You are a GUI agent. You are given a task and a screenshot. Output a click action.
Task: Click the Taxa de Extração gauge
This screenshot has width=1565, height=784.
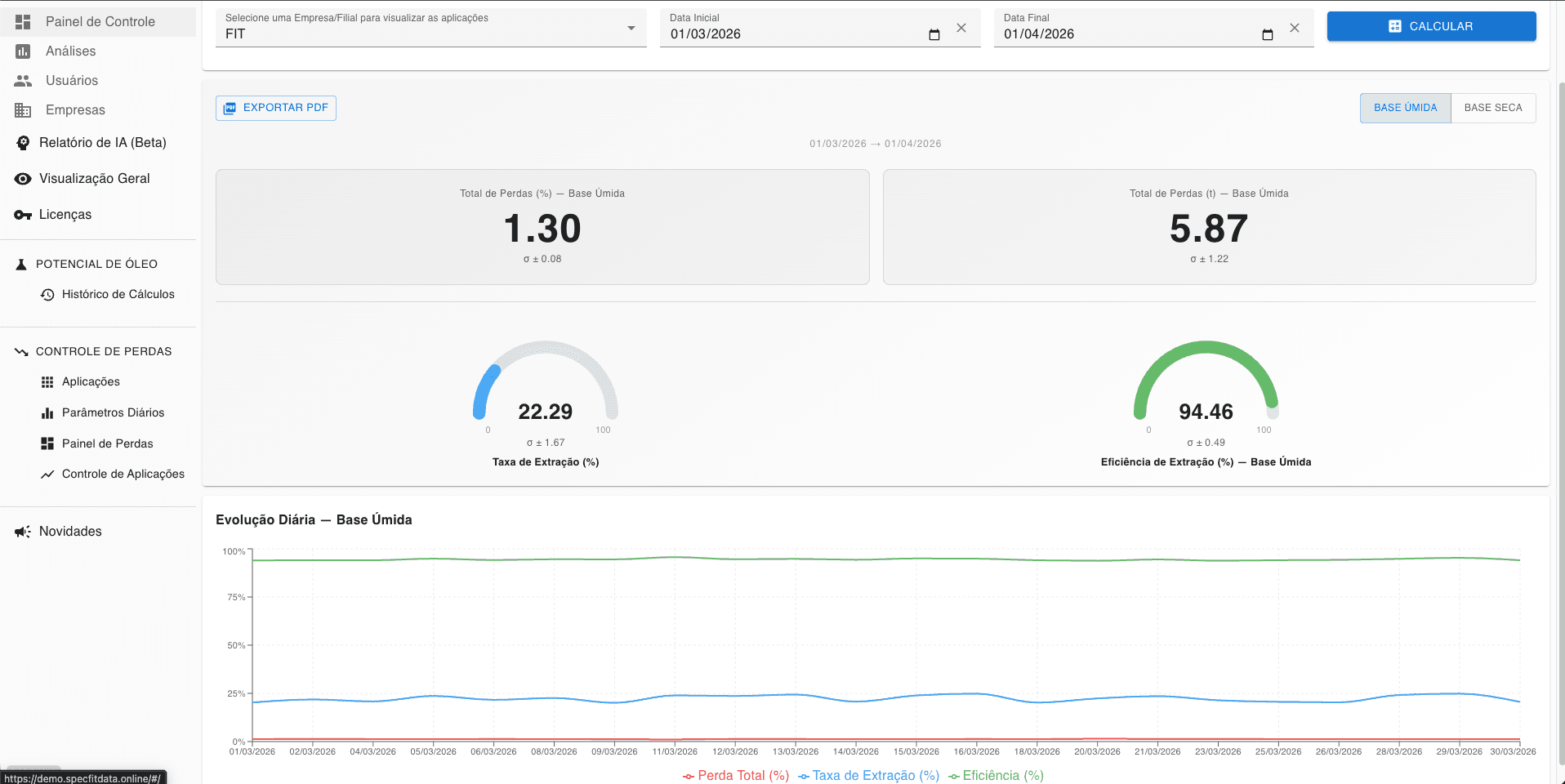[x=546, y=382]
